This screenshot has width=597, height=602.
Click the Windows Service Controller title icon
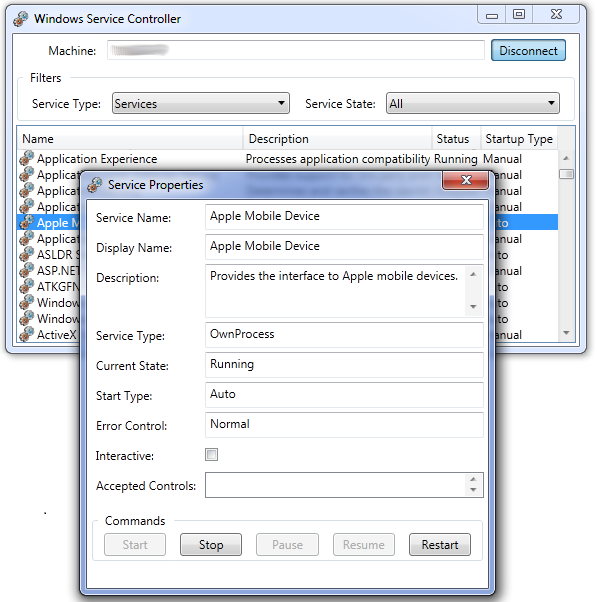click(x=20, y=18)
